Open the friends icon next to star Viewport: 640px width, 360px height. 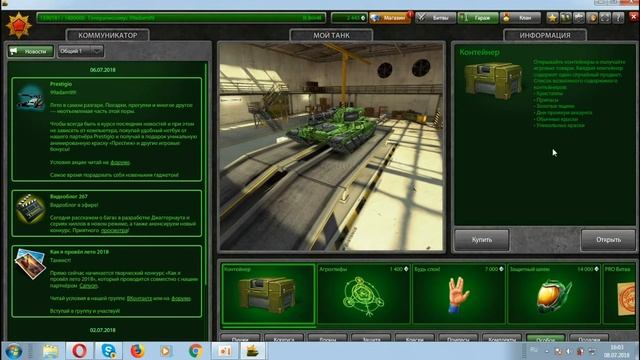pyautogui.click(x=566, y=18)
